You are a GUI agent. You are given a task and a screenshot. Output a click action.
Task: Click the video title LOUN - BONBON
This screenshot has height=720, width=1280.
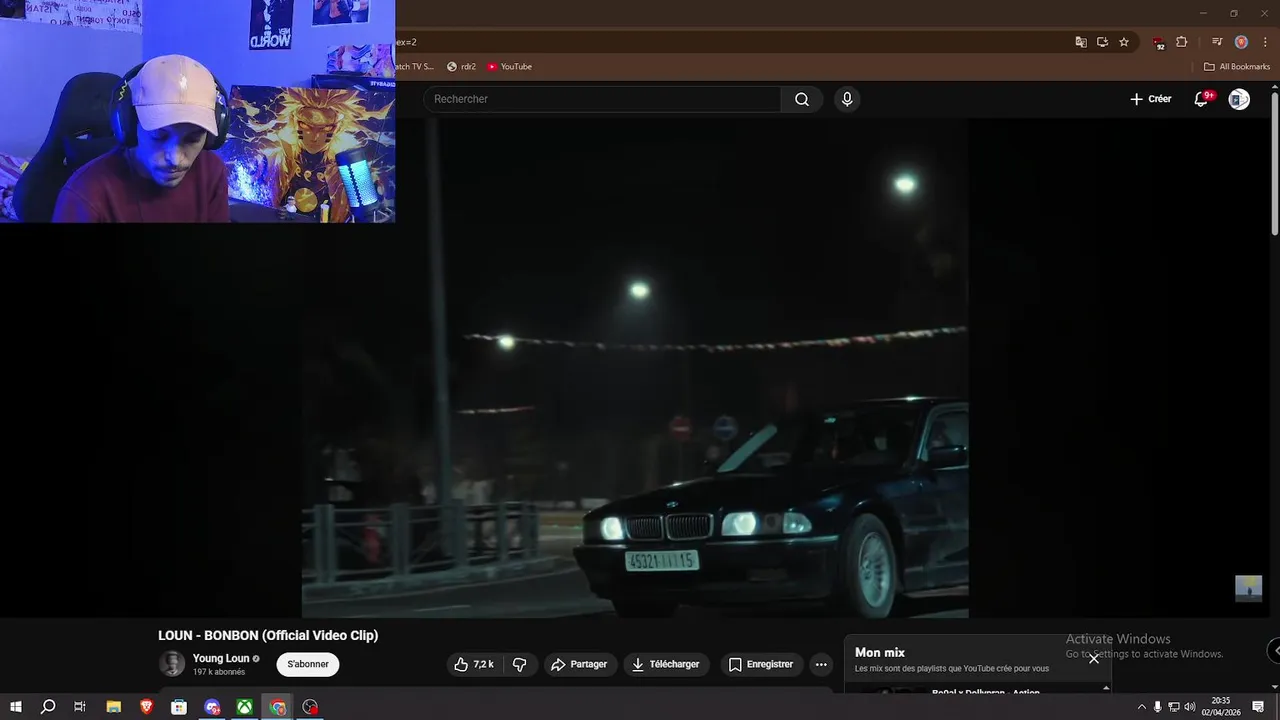point(268,635)
